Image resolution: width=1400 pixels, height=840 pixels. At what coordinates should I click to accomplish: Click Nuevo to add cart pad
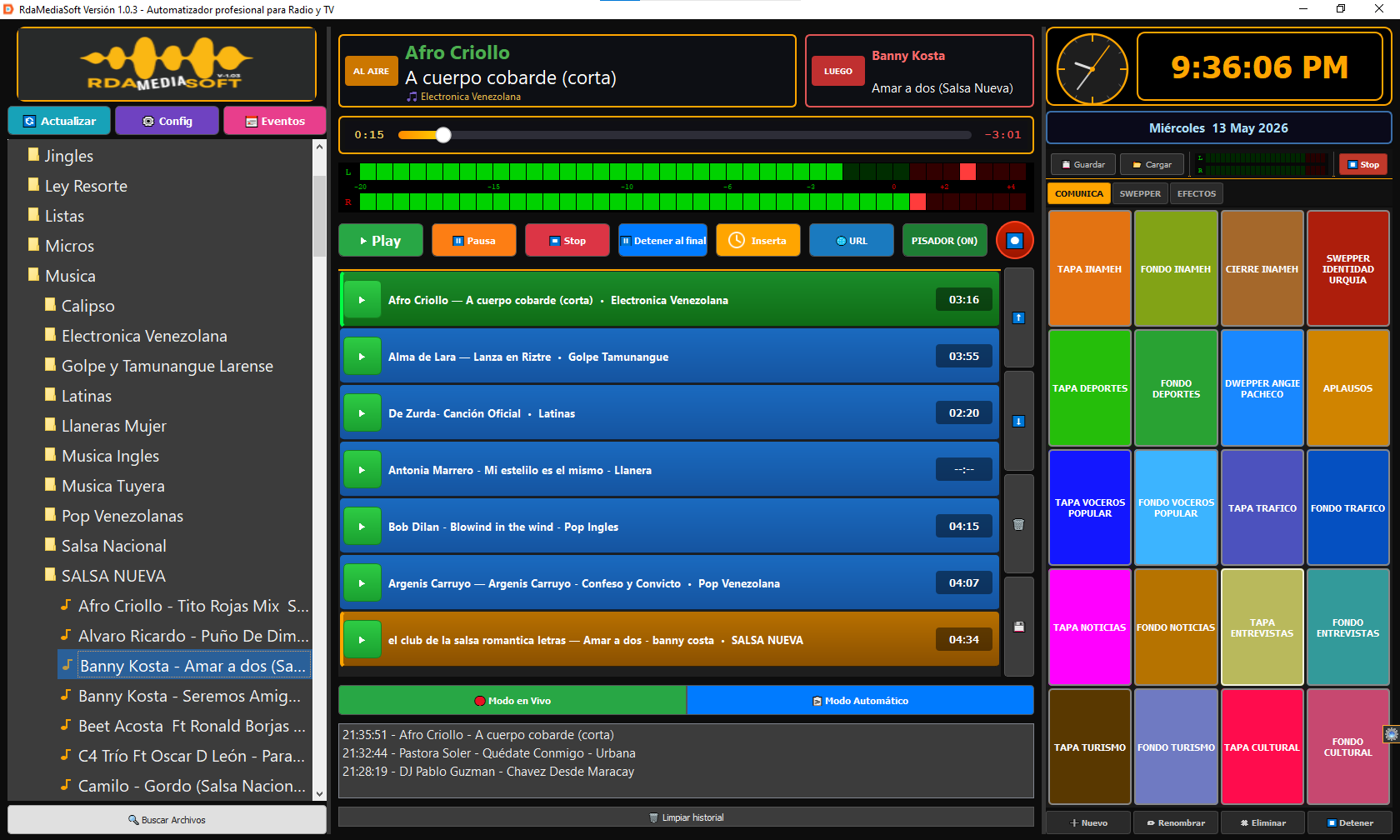coord(1089,822)
